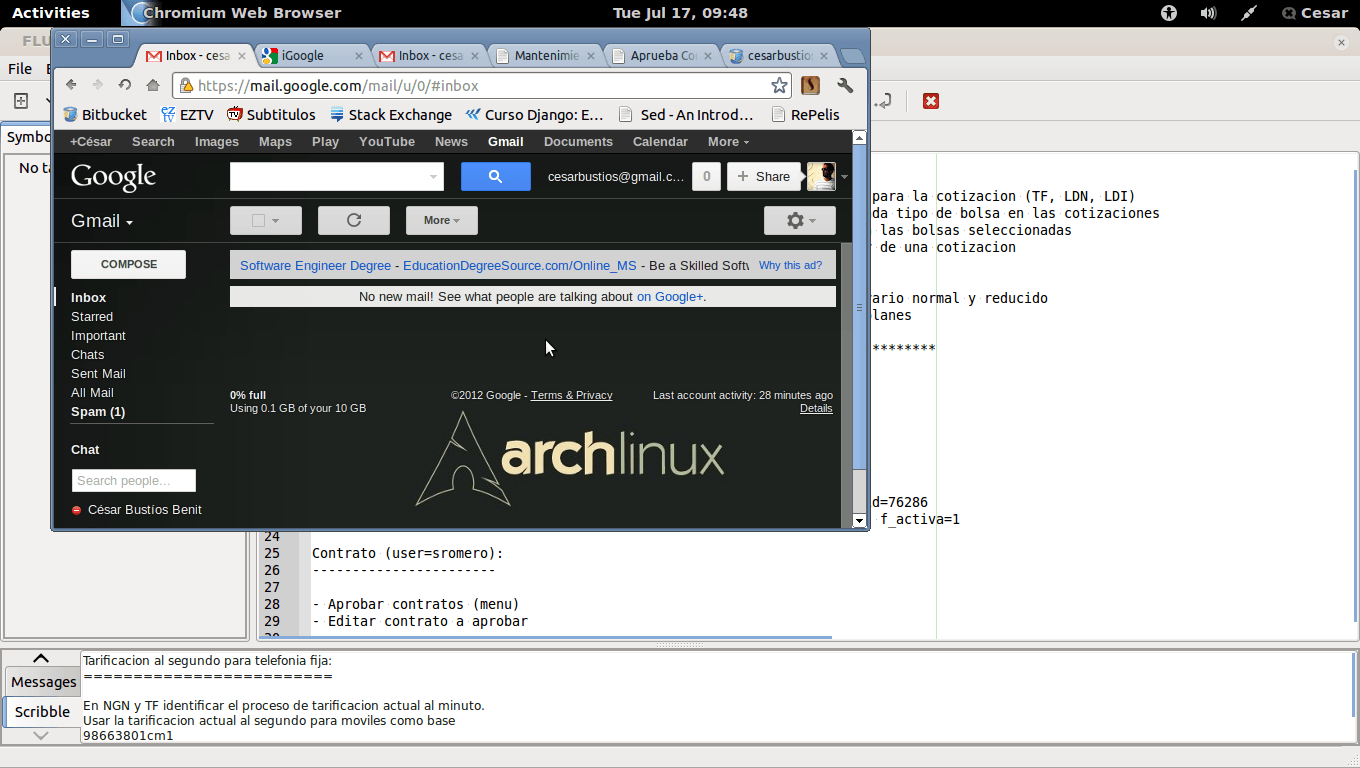Open the Bitbucket bookmark

[105, 115]
